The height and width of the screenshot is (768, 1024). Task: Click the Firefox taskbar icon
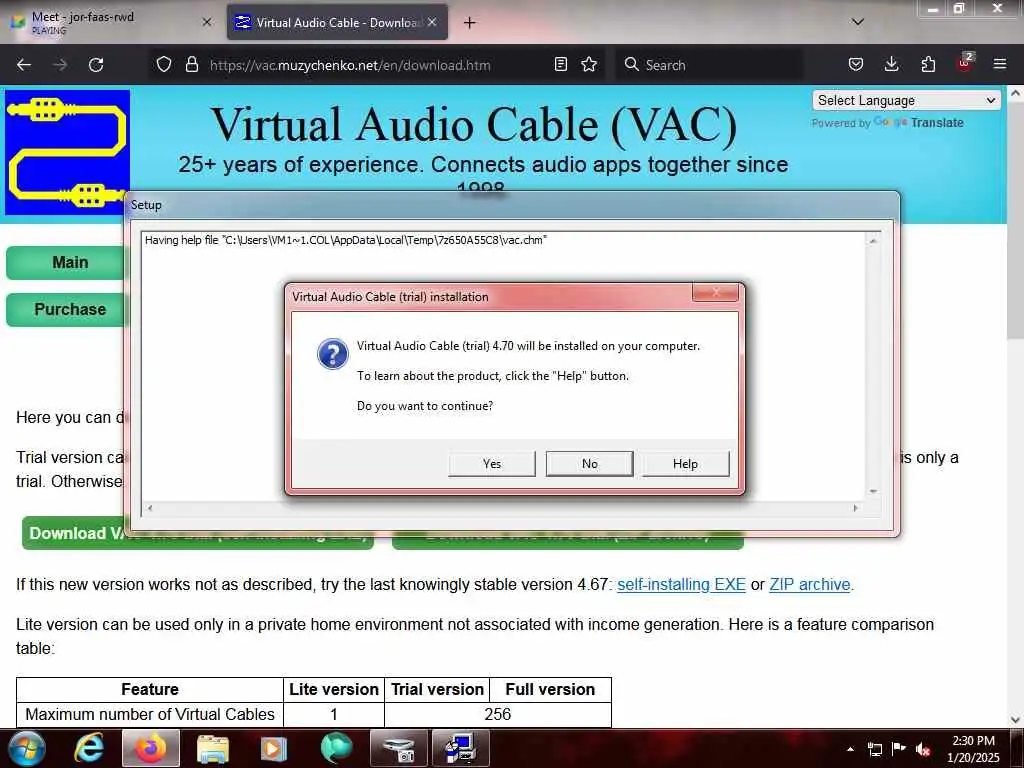click(151, 748)
